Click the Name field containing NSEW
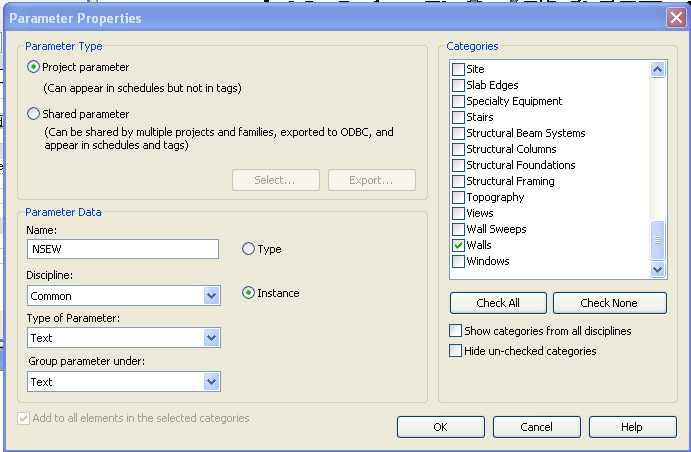This screenshot has width=691, height=452. [122, 249]
